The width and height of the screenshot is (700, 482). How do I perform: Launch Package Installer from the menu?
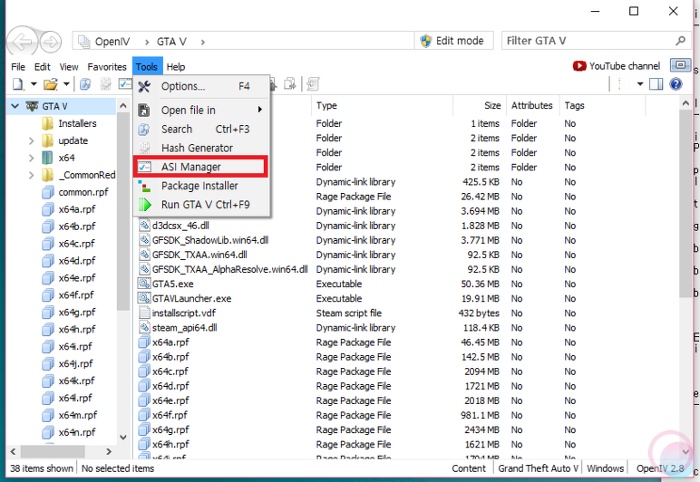click(200, 186)
